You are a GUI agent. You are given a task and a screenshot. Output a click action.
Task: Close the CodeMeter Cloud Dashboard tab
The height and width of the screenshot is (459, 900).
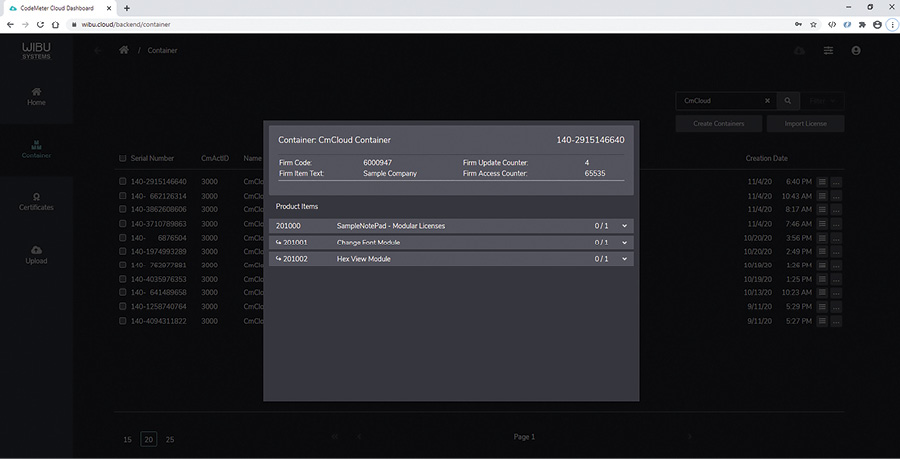click(x=109, y=8)
